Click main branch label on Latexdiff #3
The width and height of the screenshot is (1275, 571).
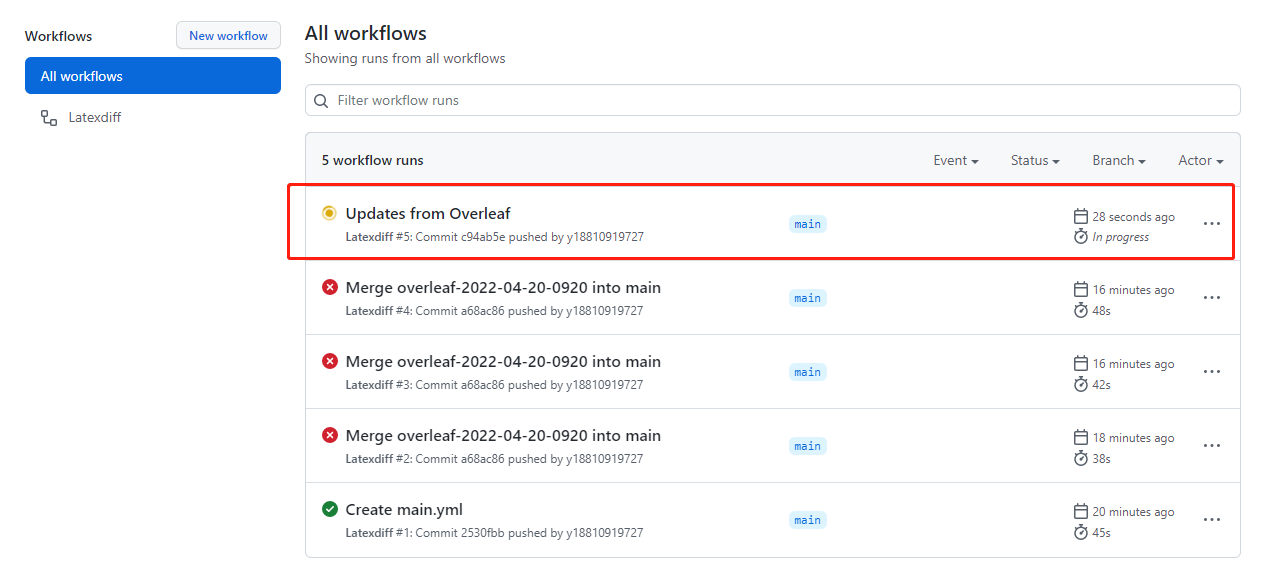[807, 372]
